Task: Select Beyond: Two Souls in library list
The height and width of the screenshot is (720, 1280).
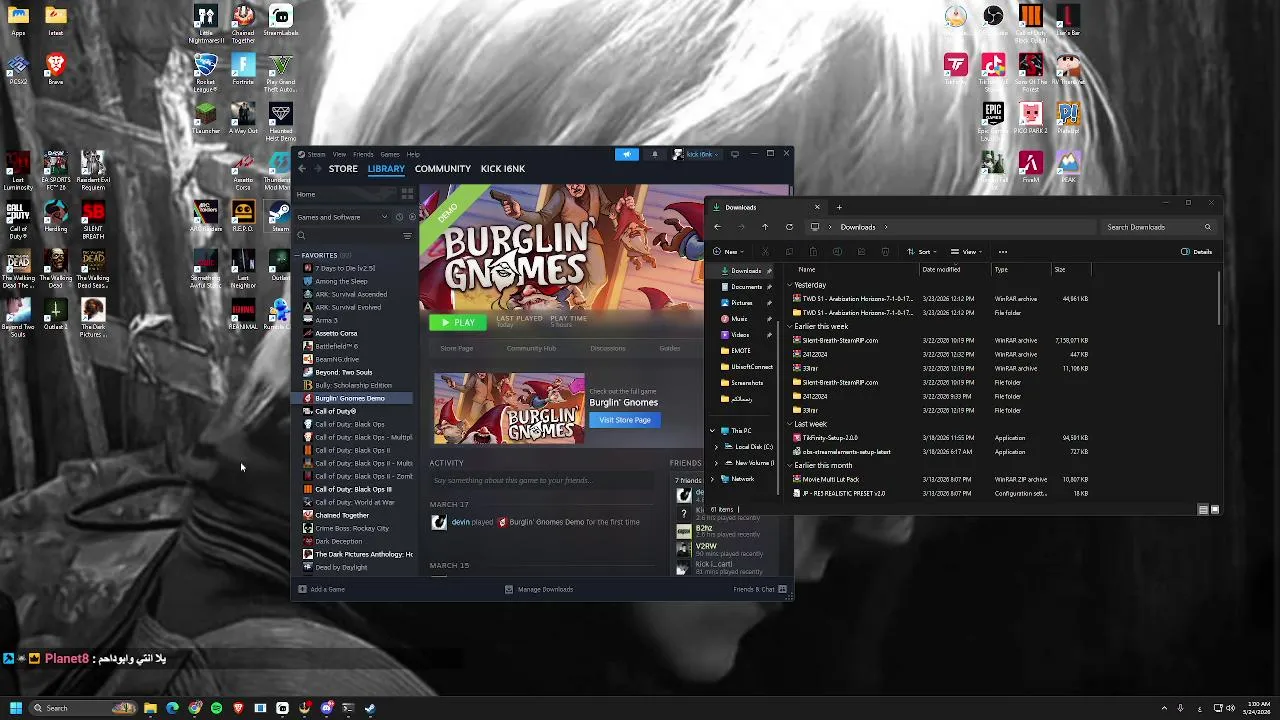Action: tap(343, 372)
